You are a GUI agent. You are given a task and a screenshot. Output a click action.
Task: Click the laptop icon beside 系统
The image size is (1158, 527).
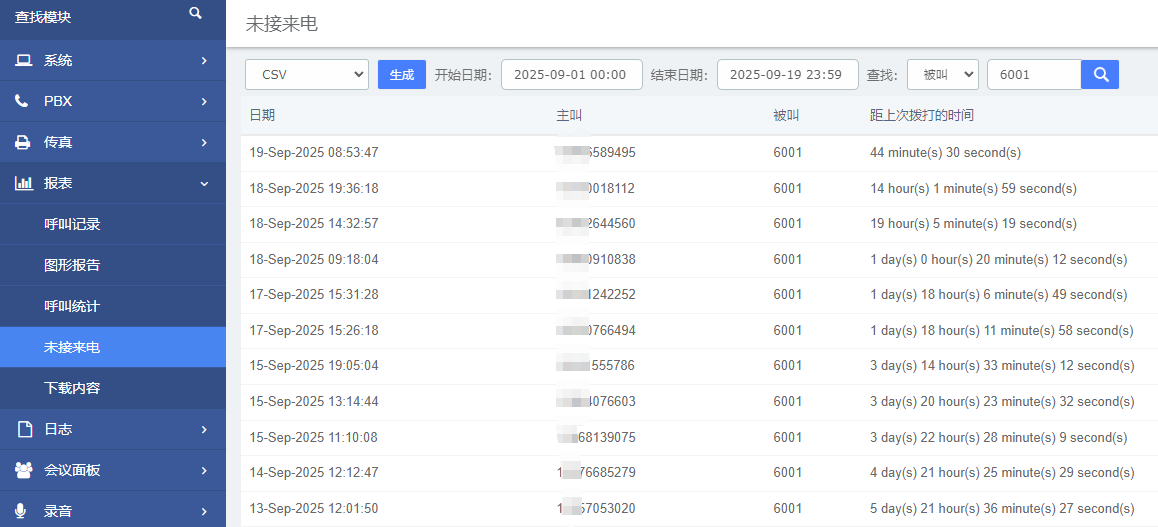point(23,61)
